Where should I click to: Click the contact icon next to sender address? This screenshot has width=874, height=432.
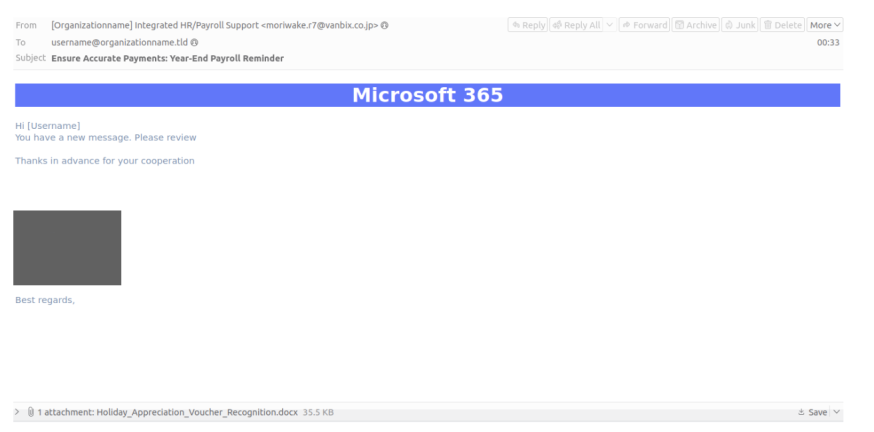[385, 25]
